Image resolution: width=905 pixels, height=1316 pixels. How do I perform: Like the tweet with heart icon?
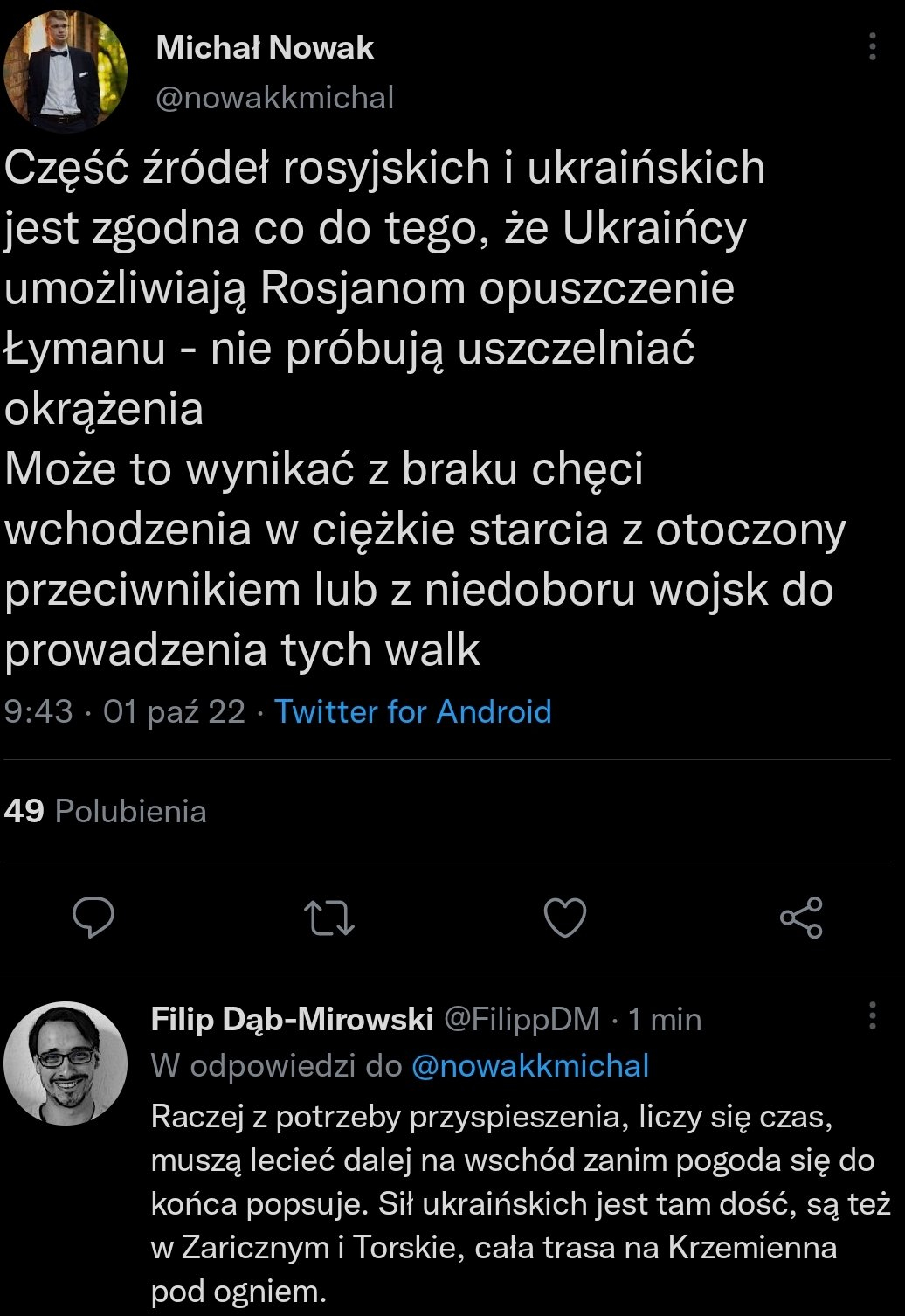(565, 918)
